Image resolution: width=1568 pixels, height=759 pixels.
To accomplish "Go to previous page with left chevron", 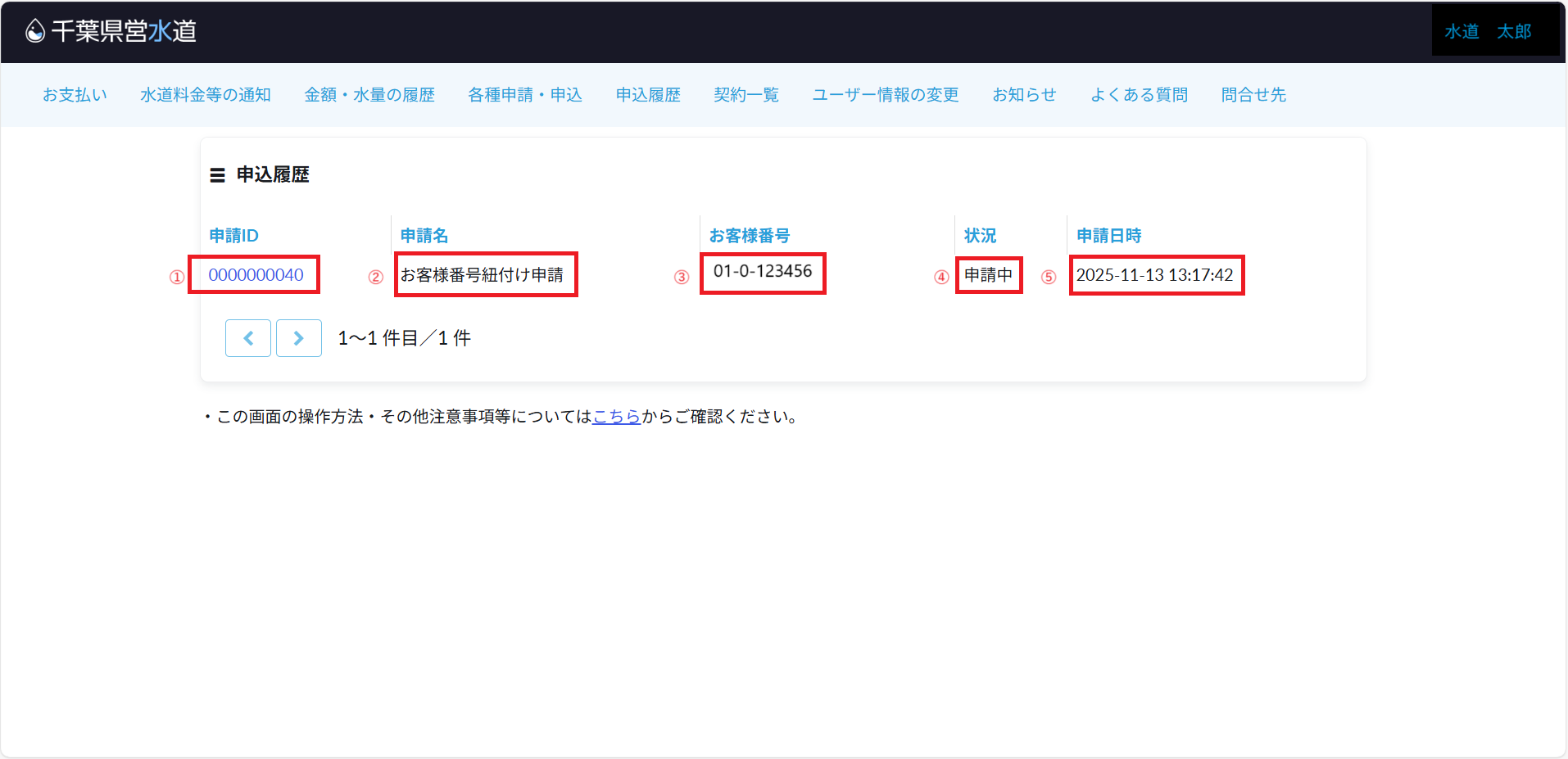I will coord(248,338).
